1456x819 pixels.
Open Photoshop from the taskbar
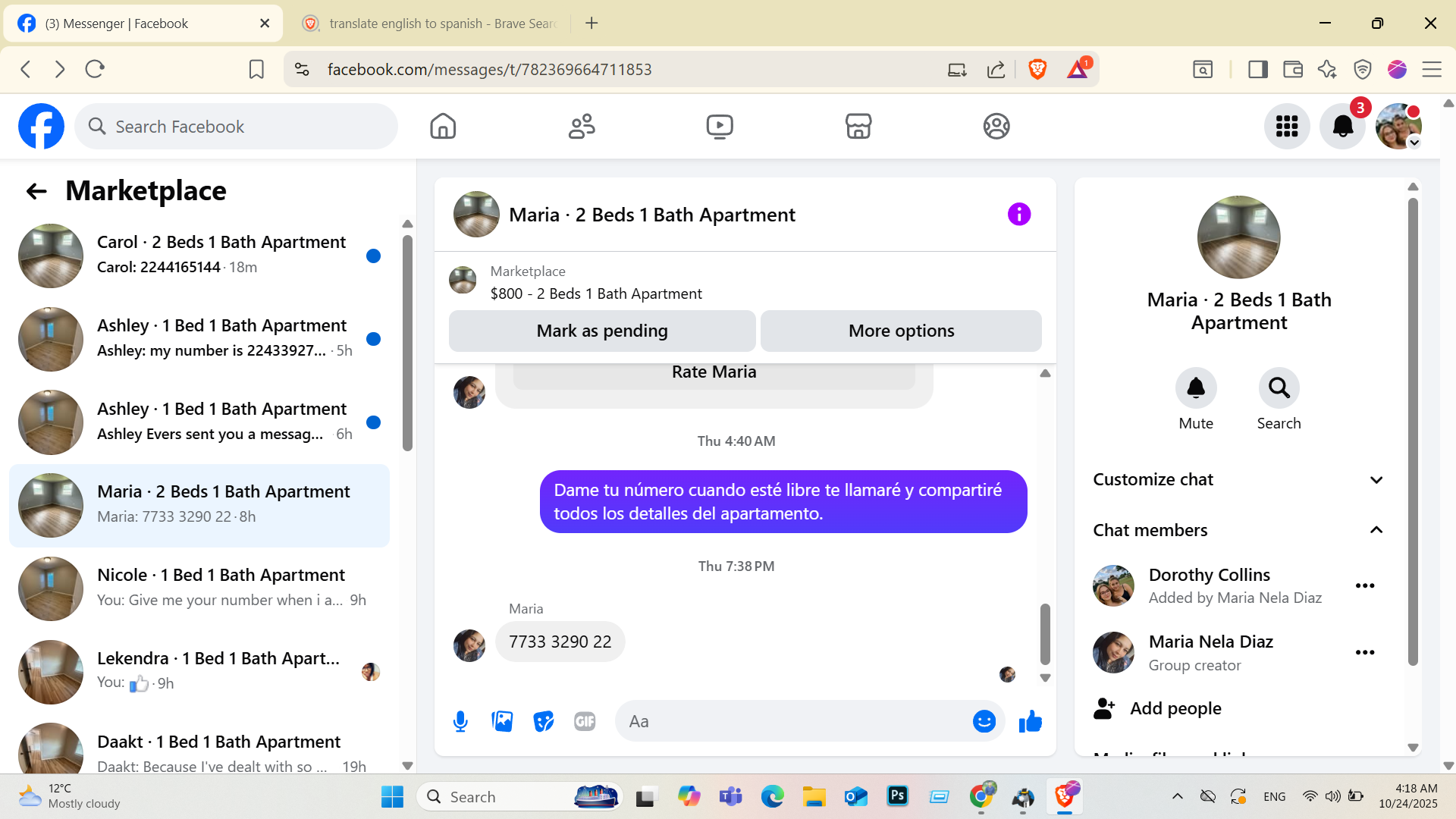pyautogui.click(x=898, y=796)
